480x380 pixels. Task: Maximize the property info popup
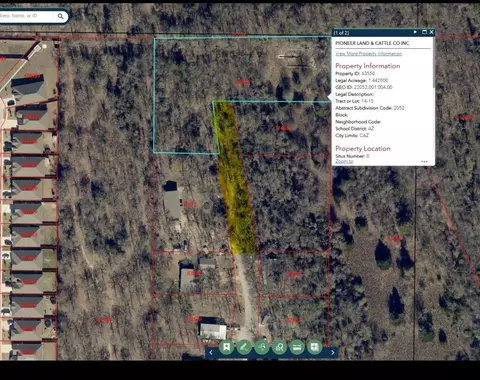click(424, 32)
